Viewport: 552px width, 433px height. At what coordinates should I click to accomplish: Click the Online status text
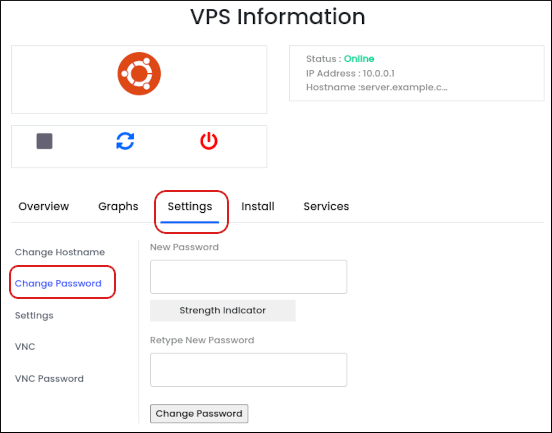(359, 59)
